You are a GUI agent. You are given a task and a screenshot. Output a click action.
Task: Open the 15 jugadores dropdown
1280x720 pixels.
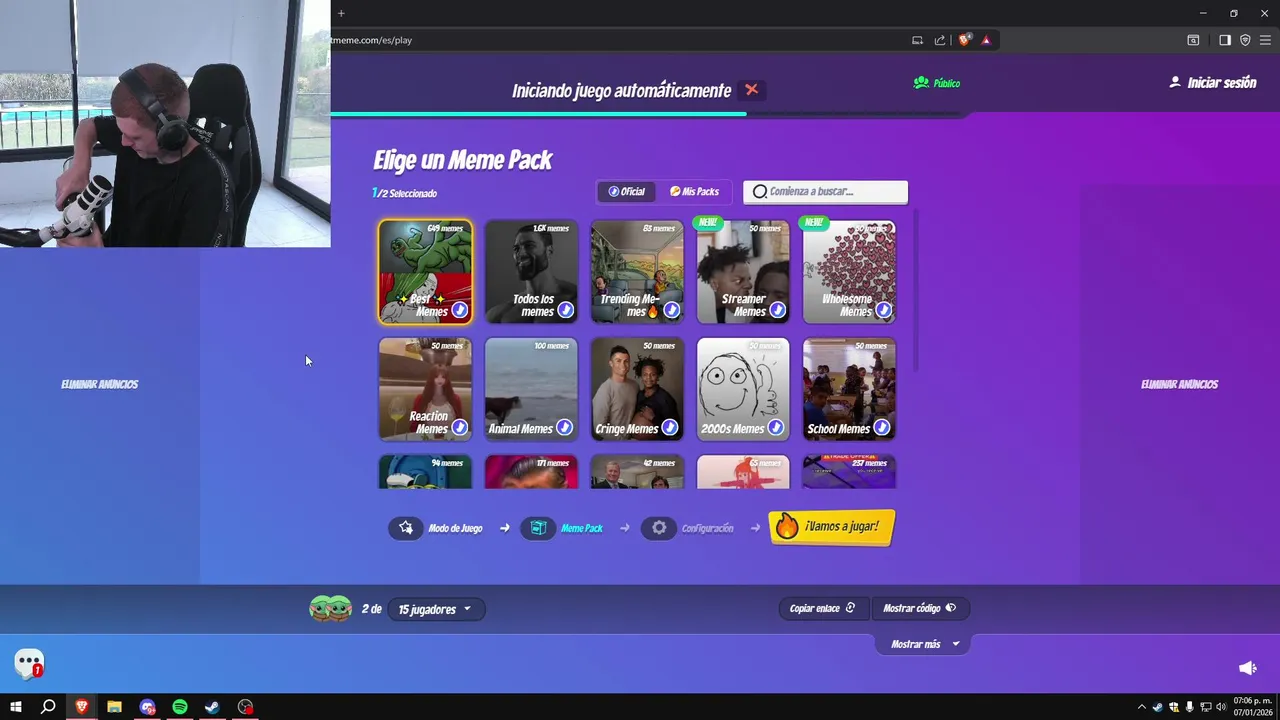point(436,609)
